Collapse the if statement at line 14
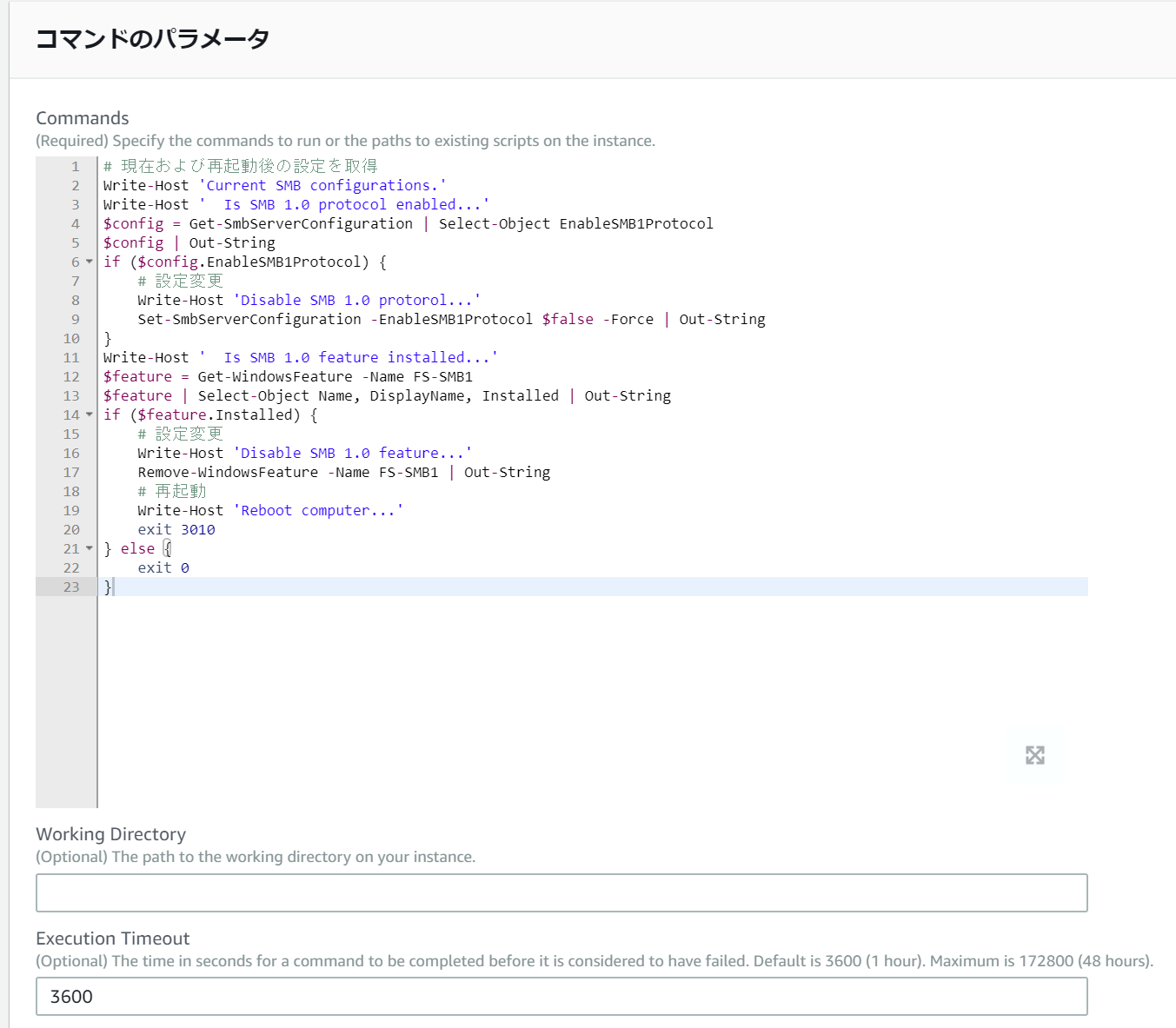Screen dimensions: 1176x1028 [x=90, y=415]
